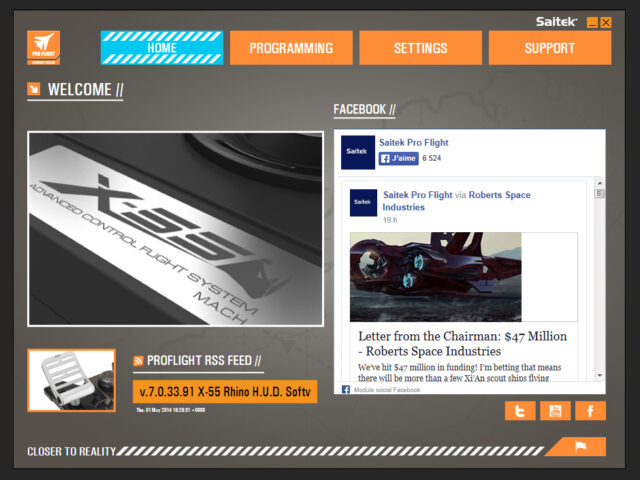Click the Facebook feed scrollbar up arrow

599,183
